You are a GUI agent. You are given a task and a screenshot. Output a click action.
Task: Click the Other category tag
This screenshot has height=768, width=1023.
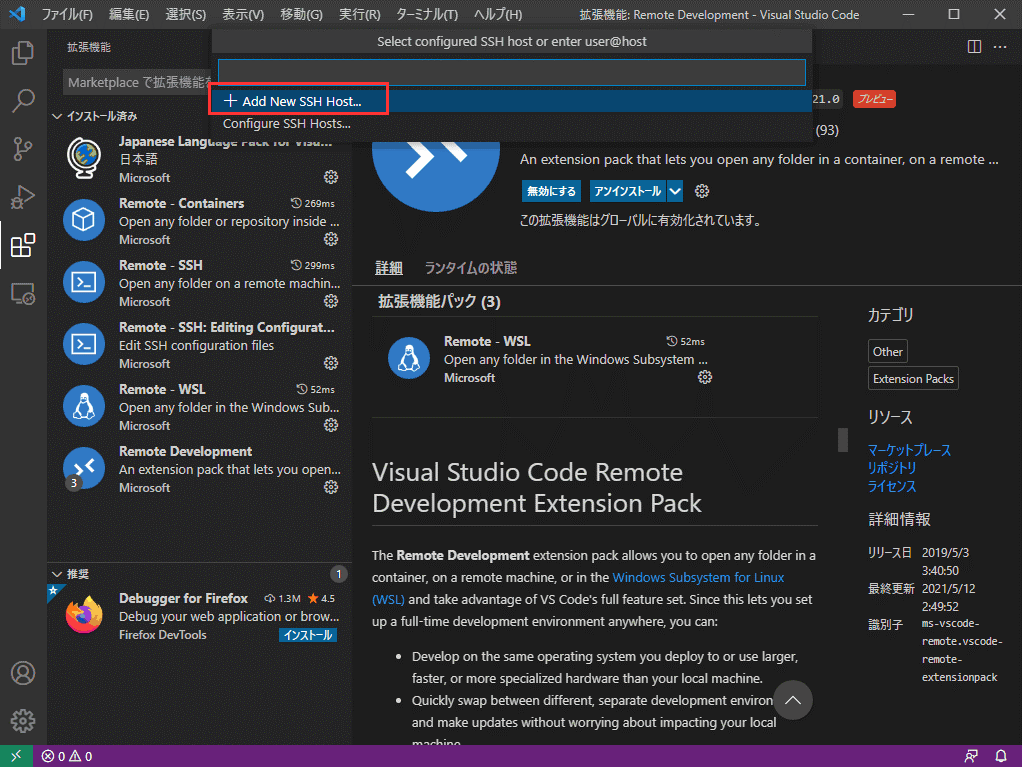(x=887, y=352)
